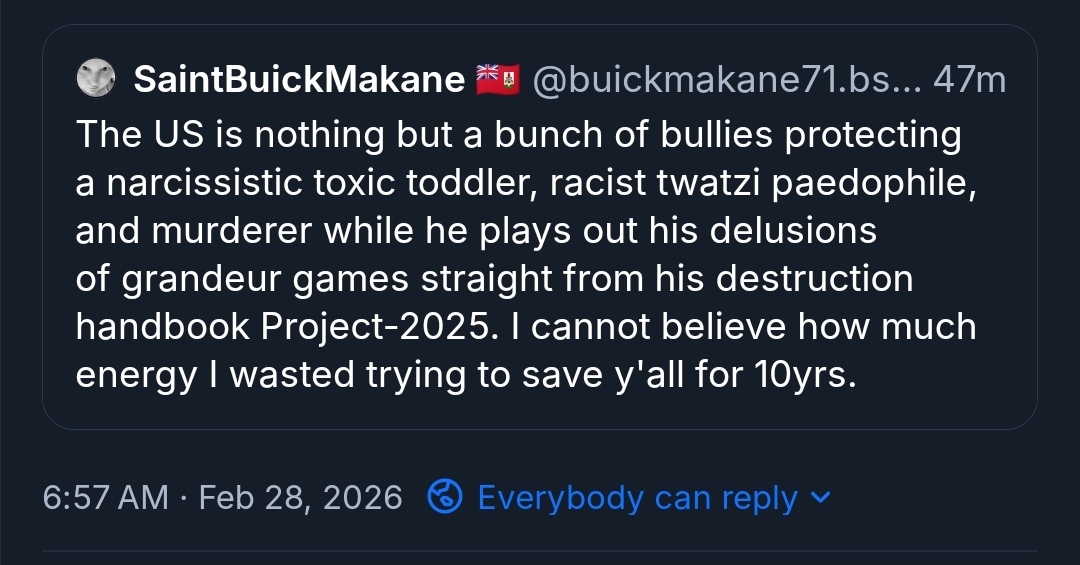Click the globe reply-settings icon

(x=444, y=497)
